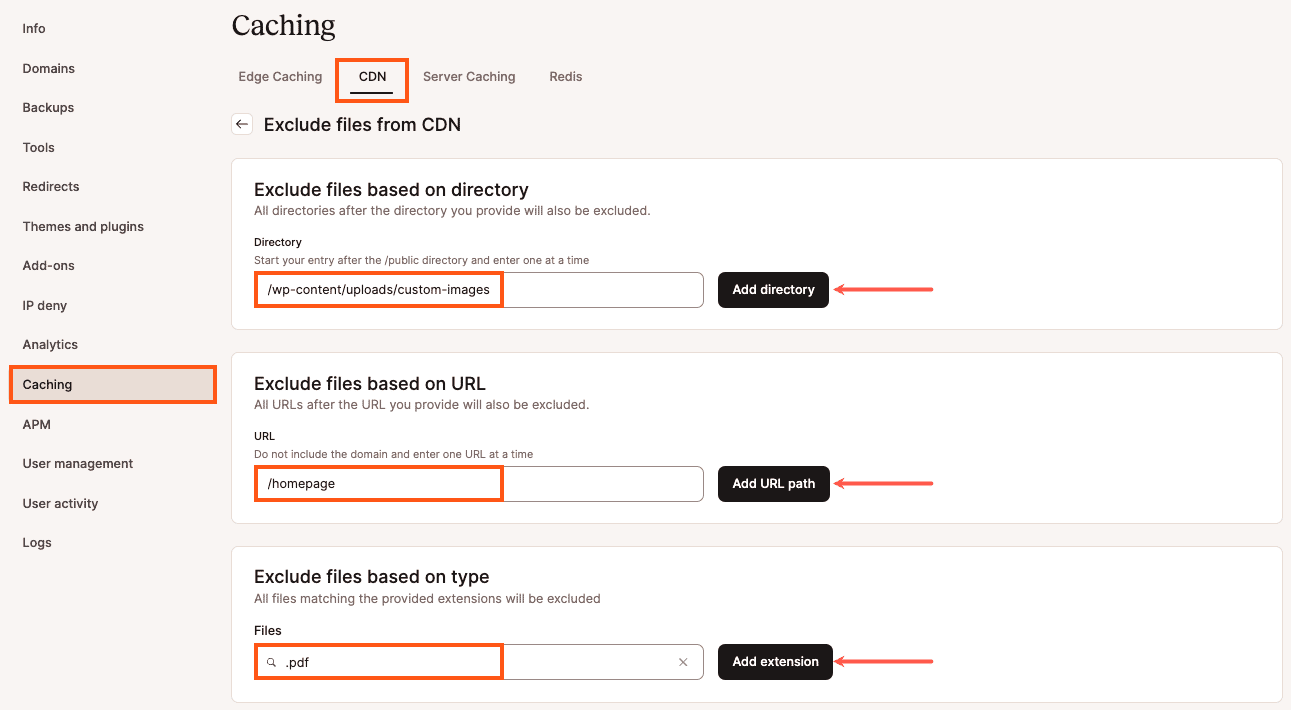Click the Files extension search field
This screenshot has height=710, width=1291.
478,662
